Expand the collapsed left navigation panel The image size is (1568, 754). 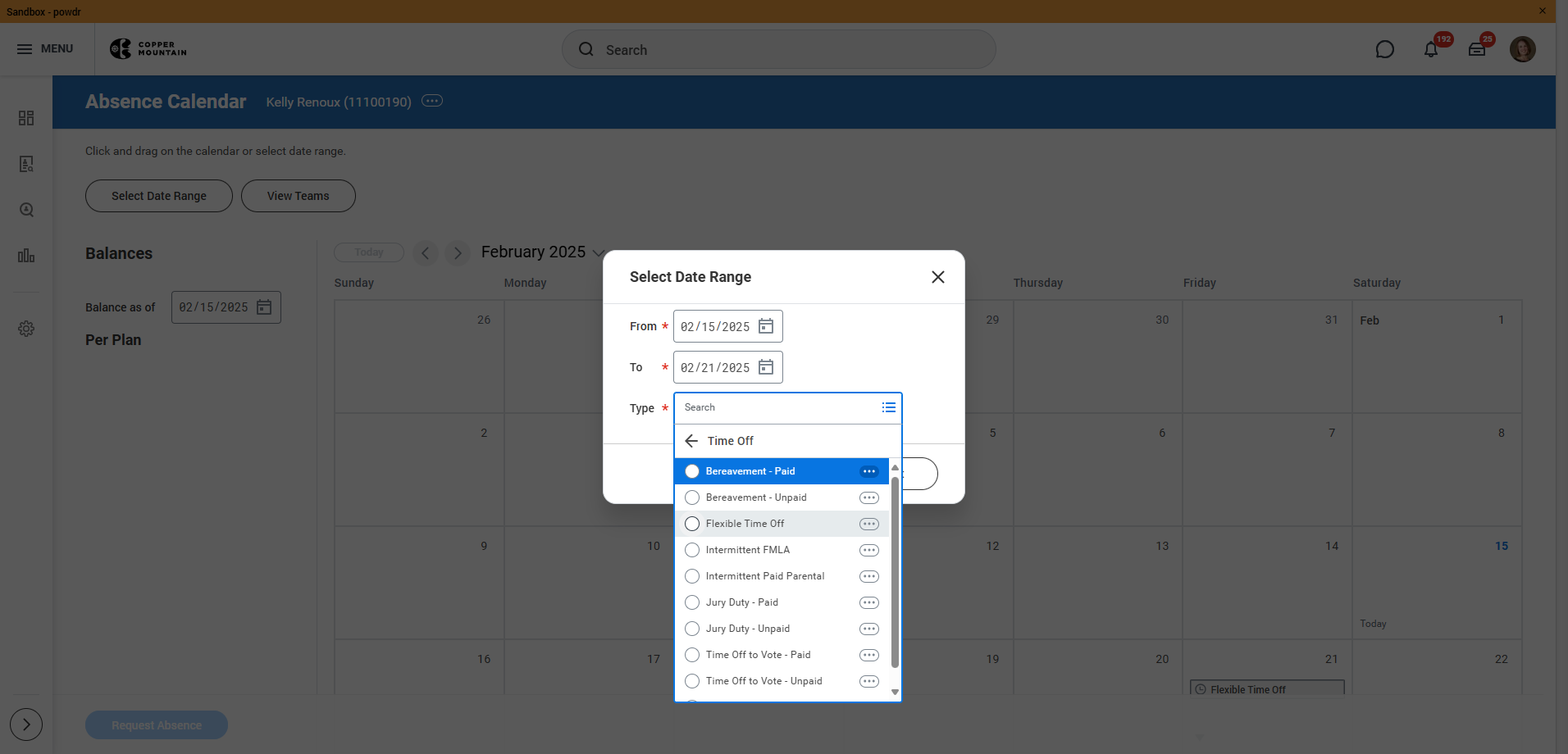click(x=26, y=724)
